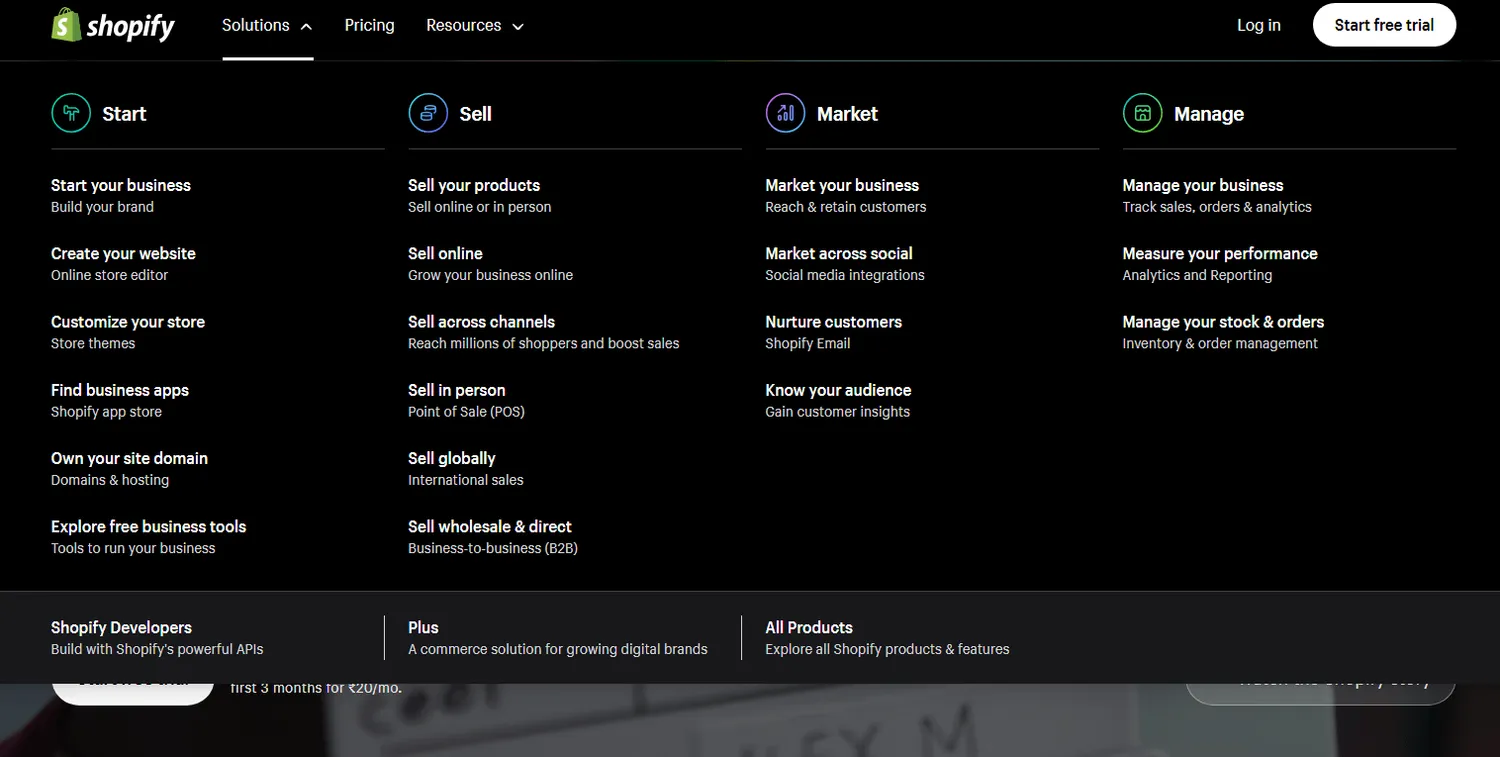
Task: Click the "Online store editor" subtitle
Action: pos(109,275)
